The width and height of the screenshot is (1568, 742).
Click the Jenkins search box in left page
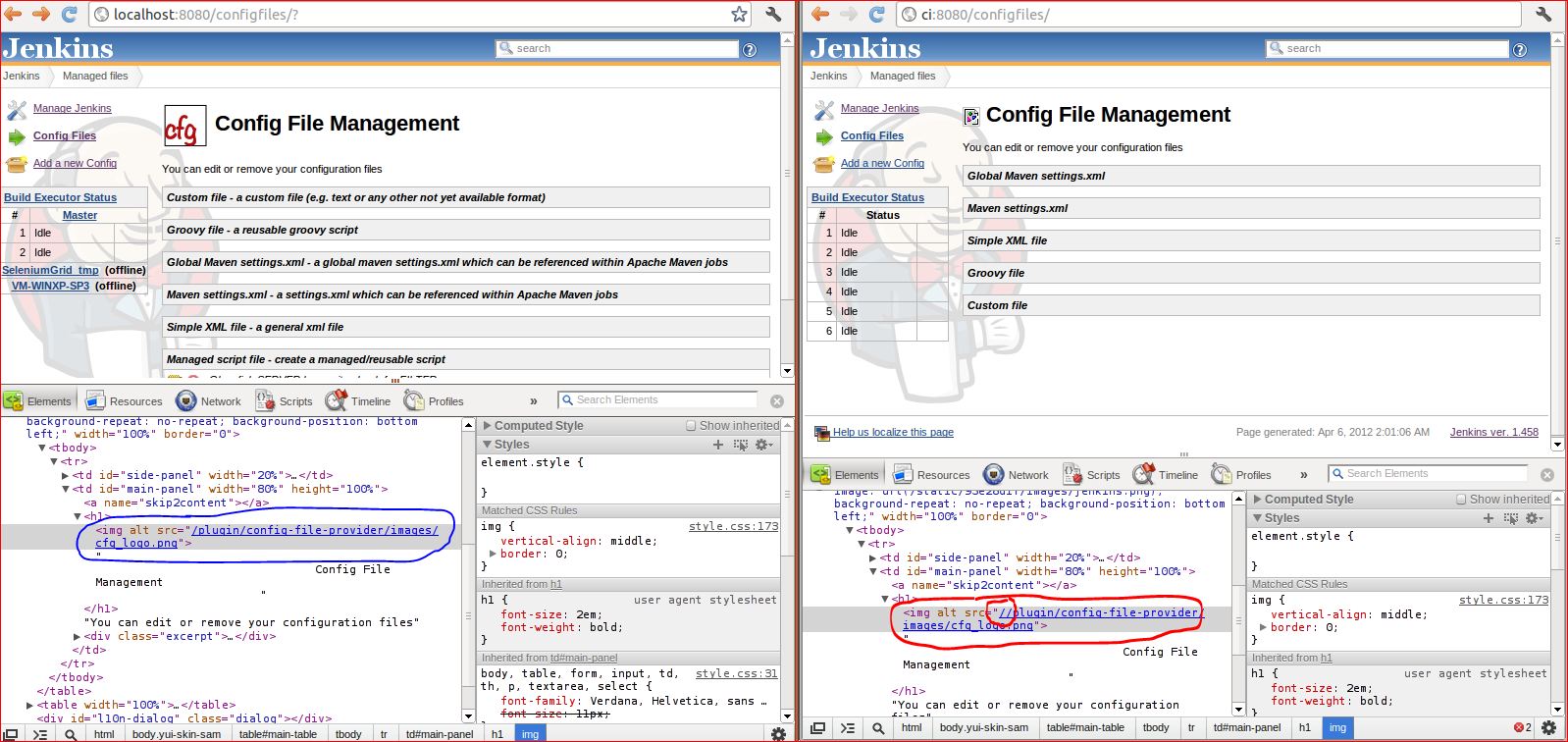(x=623, y=49)
